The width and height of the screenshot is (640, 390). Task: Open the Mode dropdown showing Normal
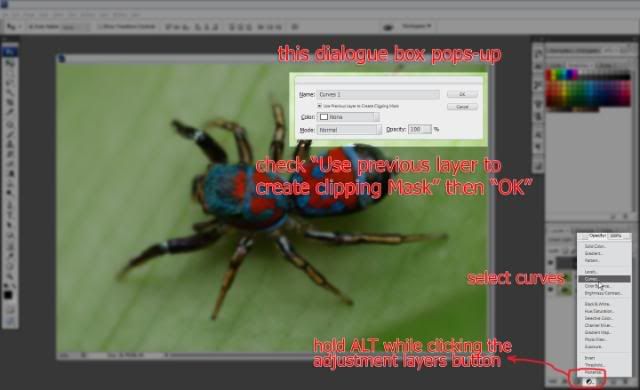point(349,130)
